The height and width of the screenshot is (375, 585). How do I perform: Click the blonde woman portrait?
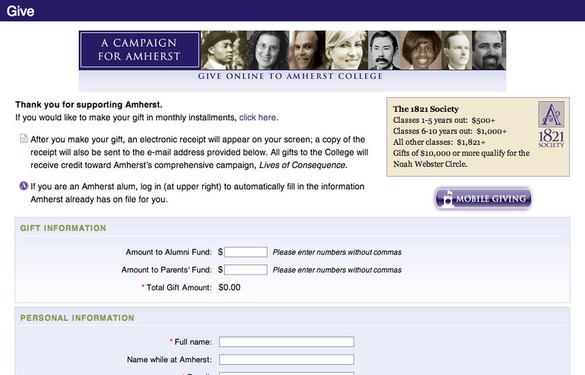(x=347, y=50)
